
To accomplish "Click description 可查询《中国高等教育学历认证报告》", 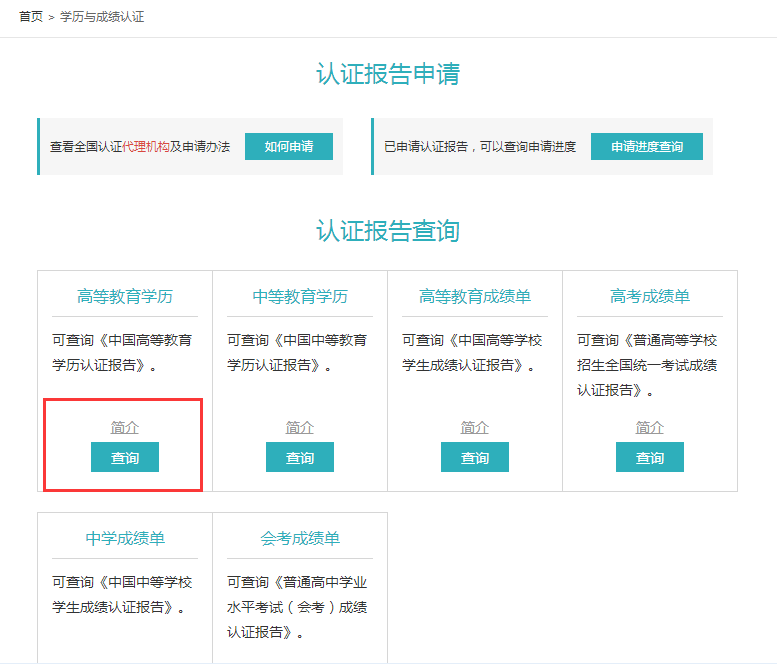I will coord(122,353).
